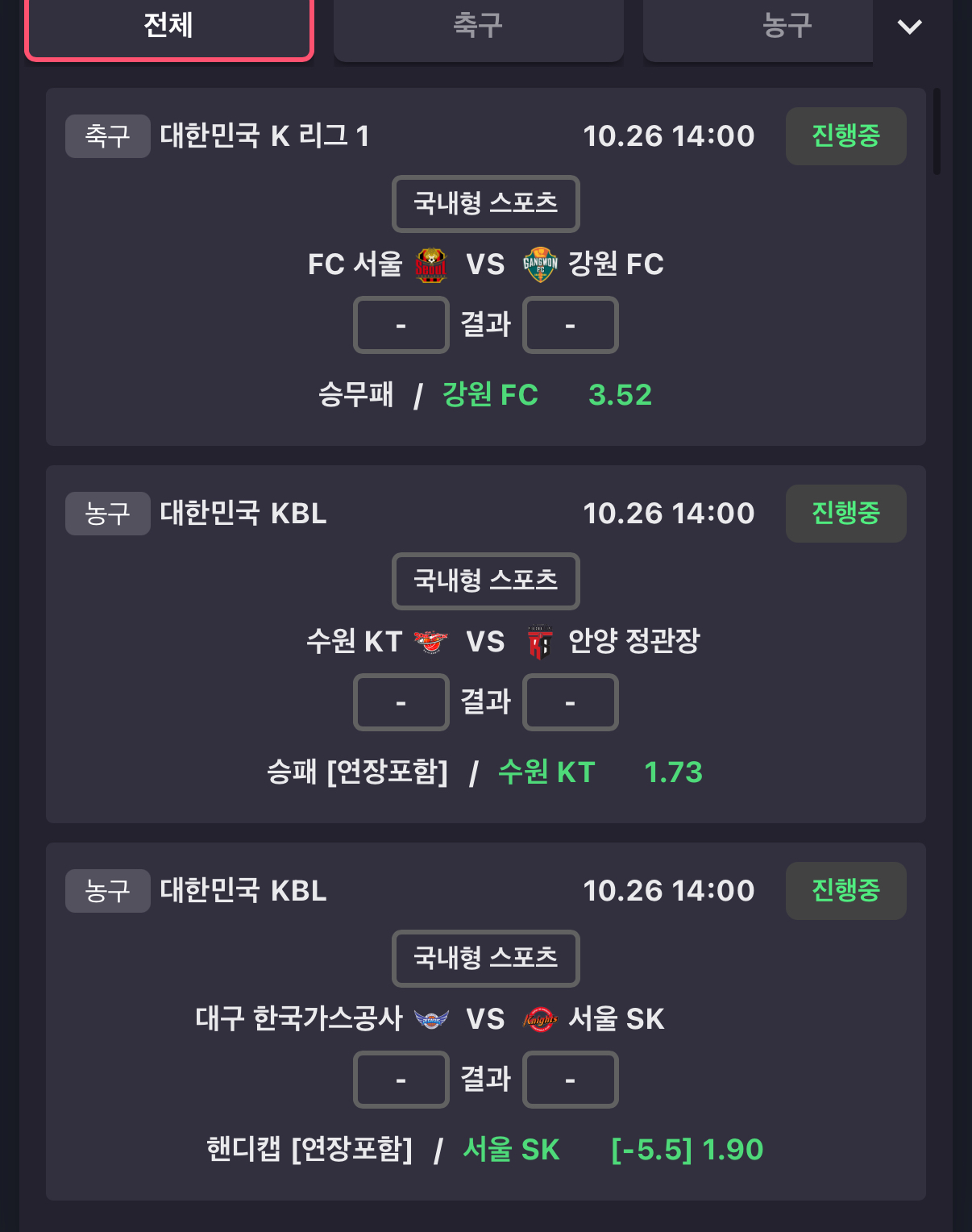Click 국내형 스포츠 badge for Daegu match
The image size is (972, 1232).
(x=485, y=958)
